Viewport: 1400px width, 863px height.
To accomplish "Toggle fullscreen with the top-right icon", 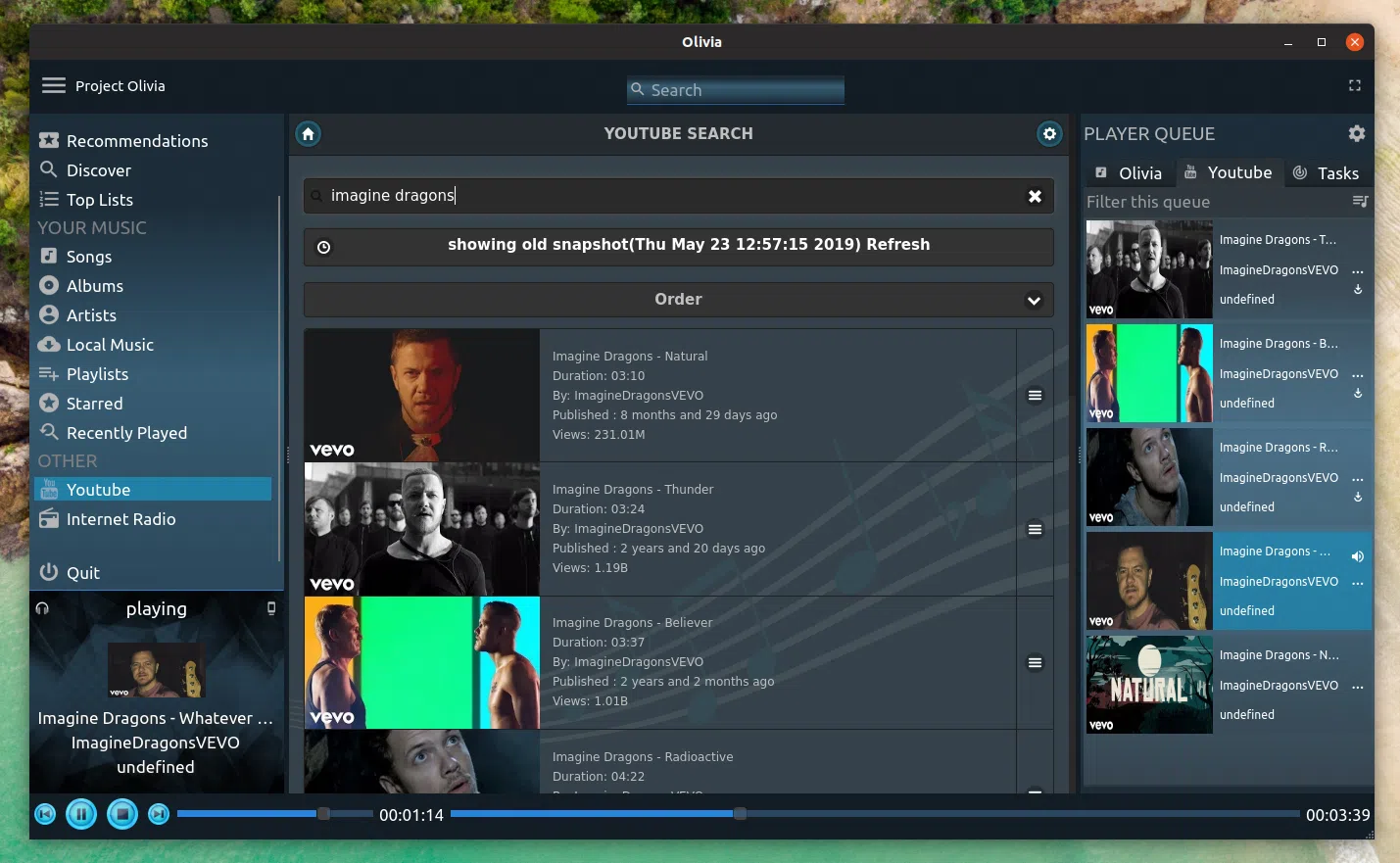I will pyautogui.click(x=1355, y=85).
